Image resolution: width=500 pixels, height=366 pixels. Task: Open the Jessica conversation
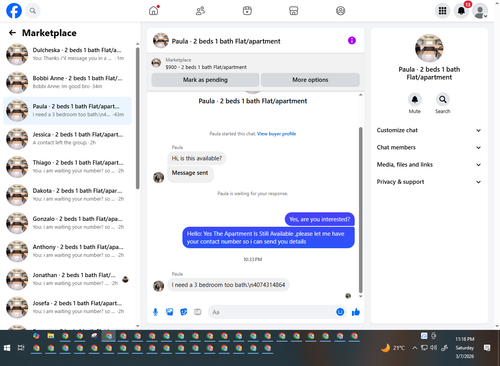point(67,138)
